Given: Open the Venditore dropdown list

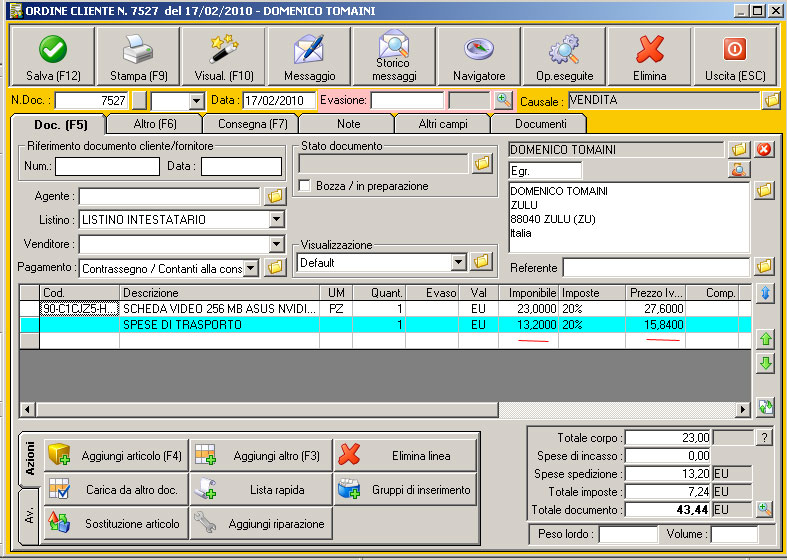Looking at the screenshot, I should tap(276, 244).
